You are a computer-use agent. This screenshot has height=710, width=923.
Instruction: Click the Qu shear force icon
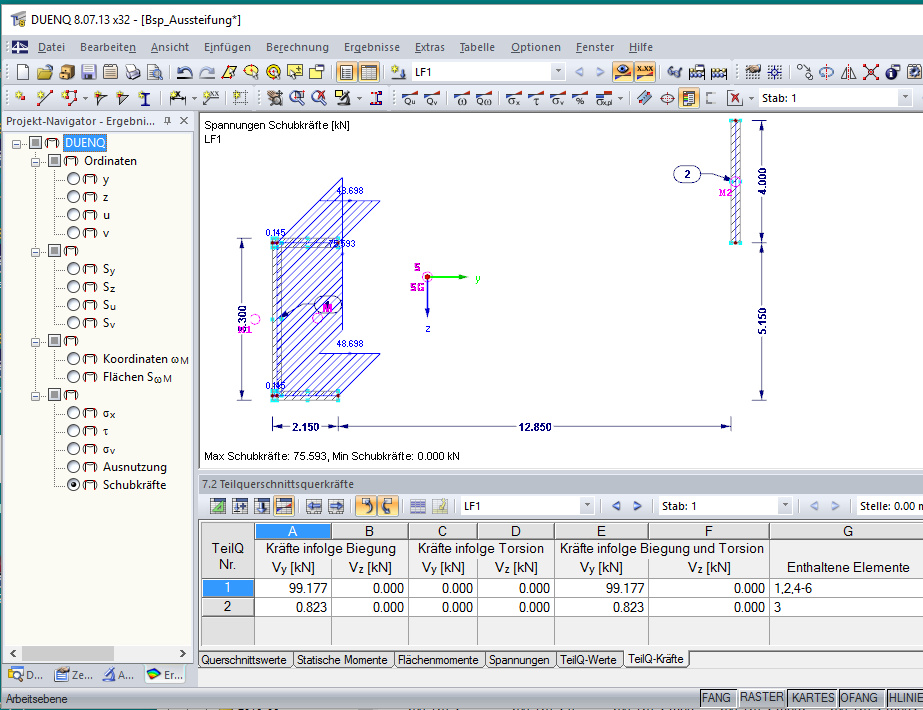coord(410,98)
